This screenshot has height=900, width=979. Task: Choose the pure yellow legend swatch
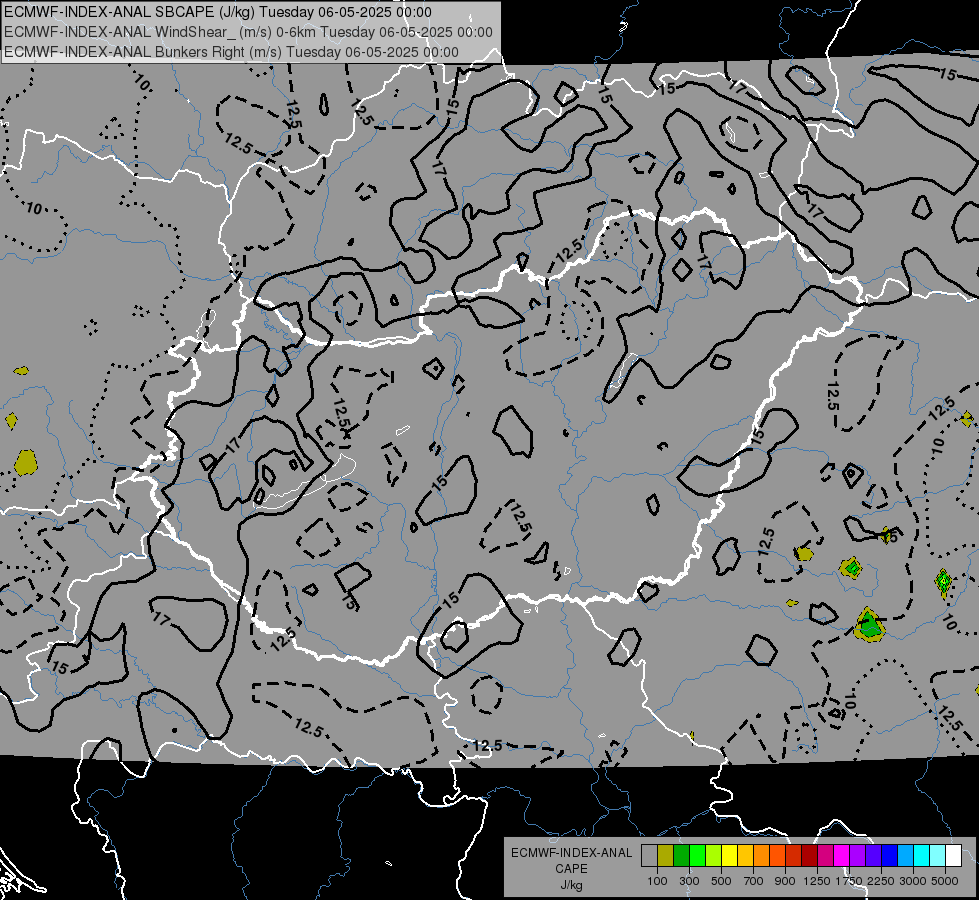(x=729, y=856)
